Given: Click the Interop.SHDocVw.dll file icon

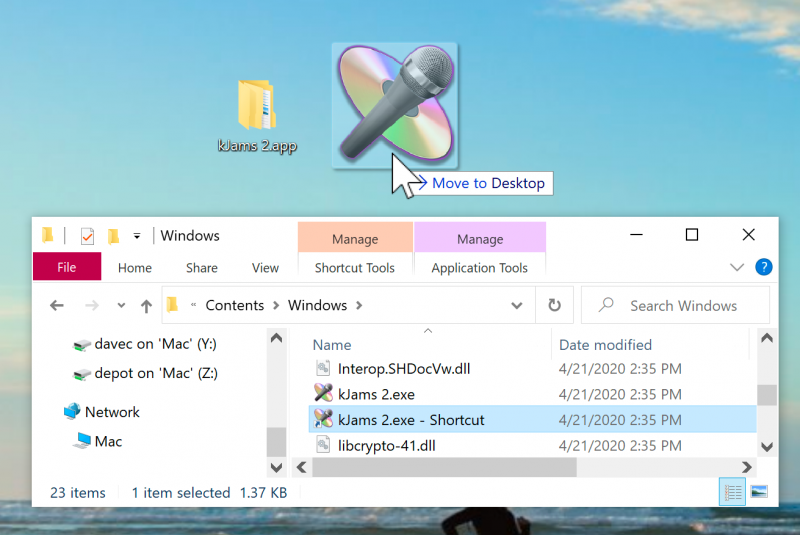Looking at the screenshot, I should coord(323,368).
